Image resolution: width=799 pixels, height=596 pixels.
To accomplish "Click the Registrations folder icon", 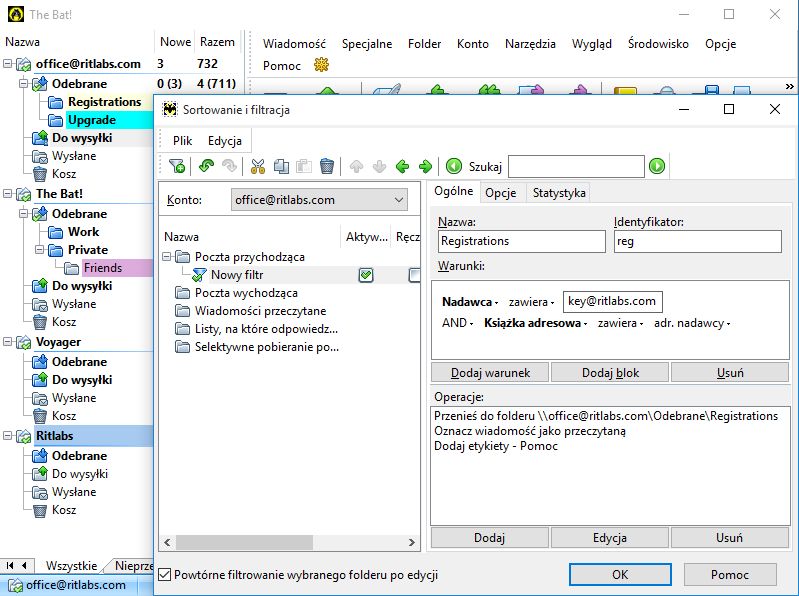I will point(56,102).
